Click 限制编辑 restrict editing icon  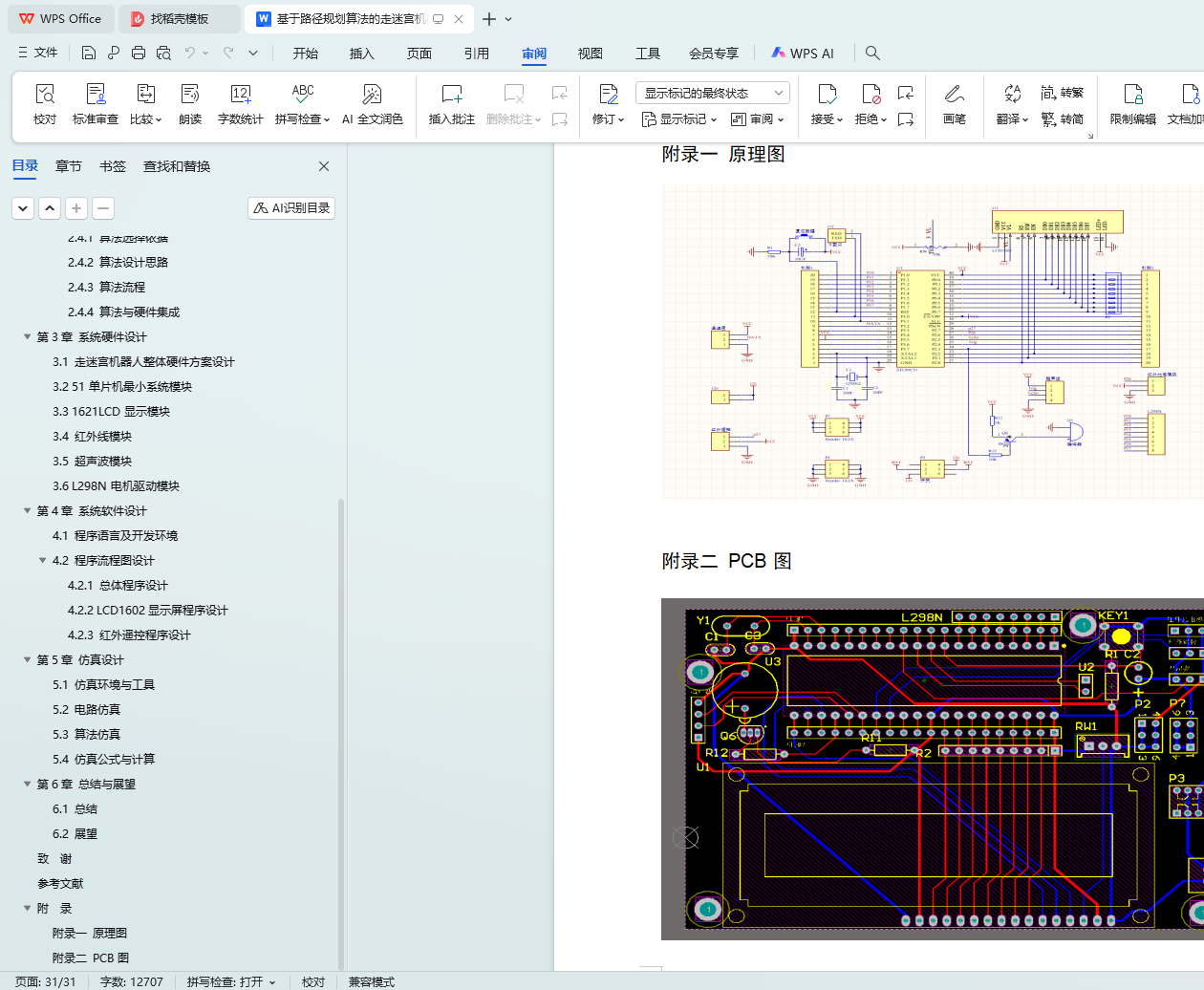[x=1132, y=103]
